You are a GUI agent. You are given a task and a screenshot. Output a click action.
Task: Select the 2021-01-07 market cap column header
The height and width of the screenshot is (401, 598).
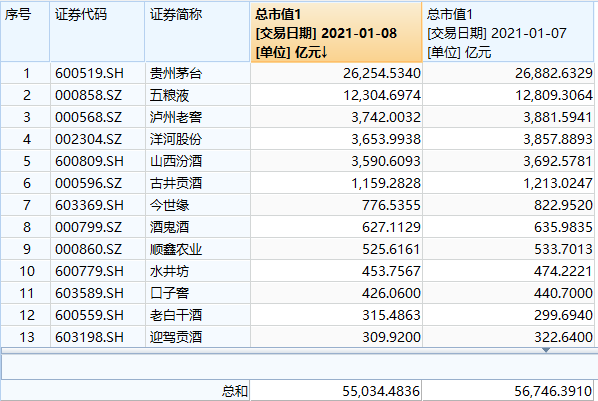pyautogui.click(x=508, y=32)
